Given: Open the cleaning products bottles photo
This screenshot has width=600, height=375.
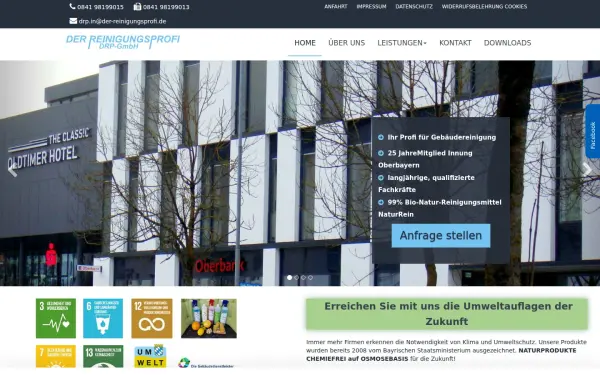Looking at the screenshot, I should tap(209, 318).
